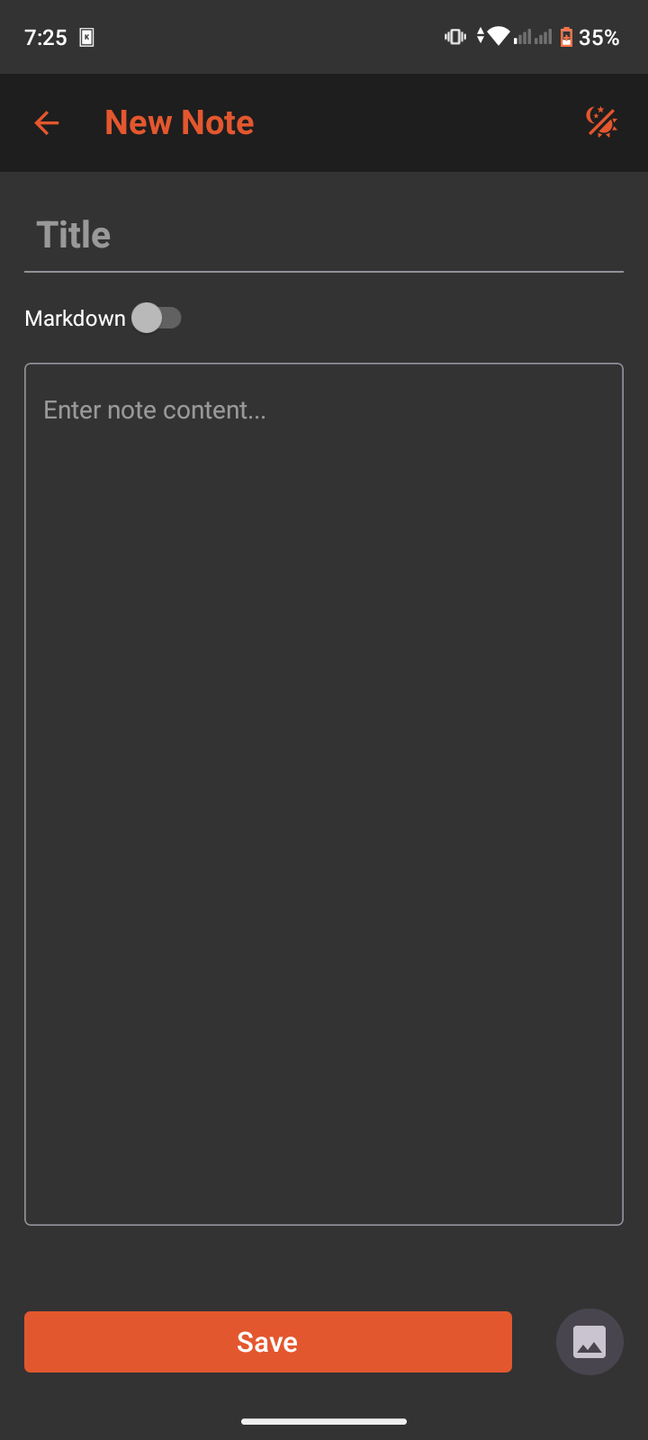
Task: Click the Enter note content text area
Action: click(x=324, y=794)
